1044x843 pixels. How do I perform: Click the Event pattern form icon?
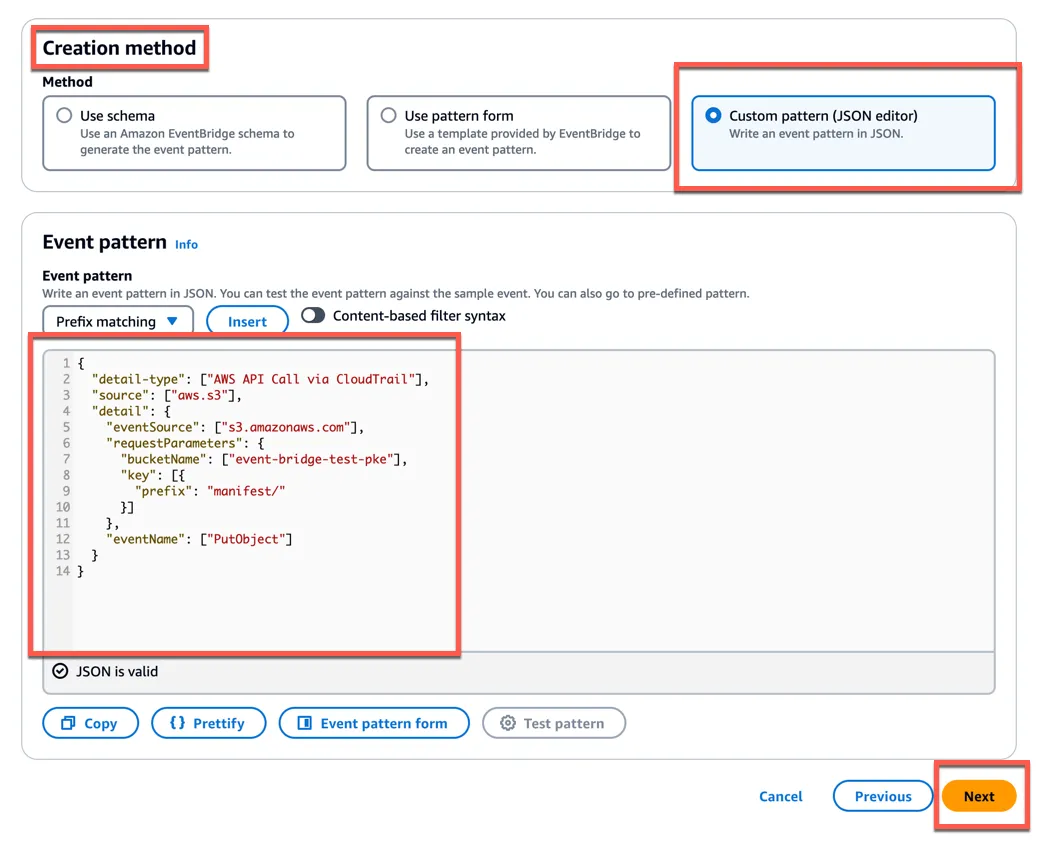point(305,723)
